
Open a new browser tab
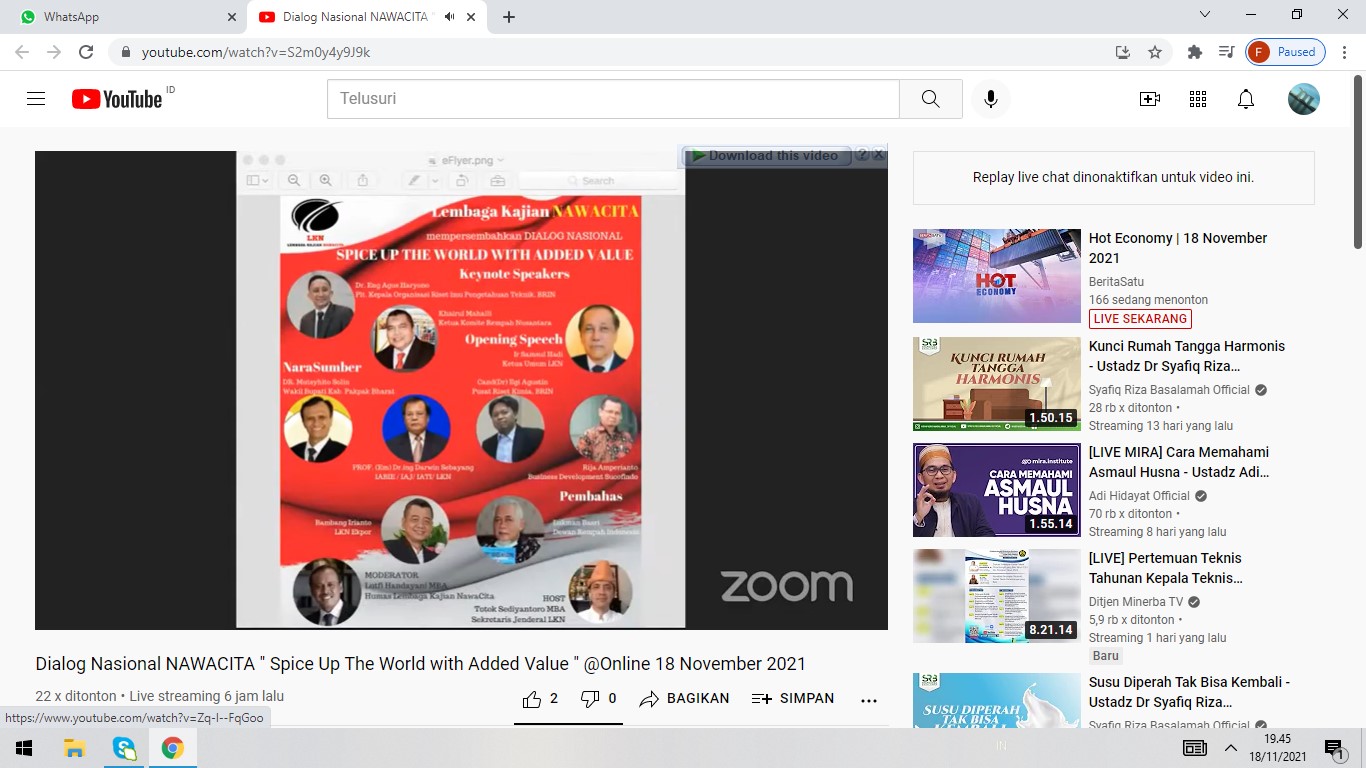[509, 17]
